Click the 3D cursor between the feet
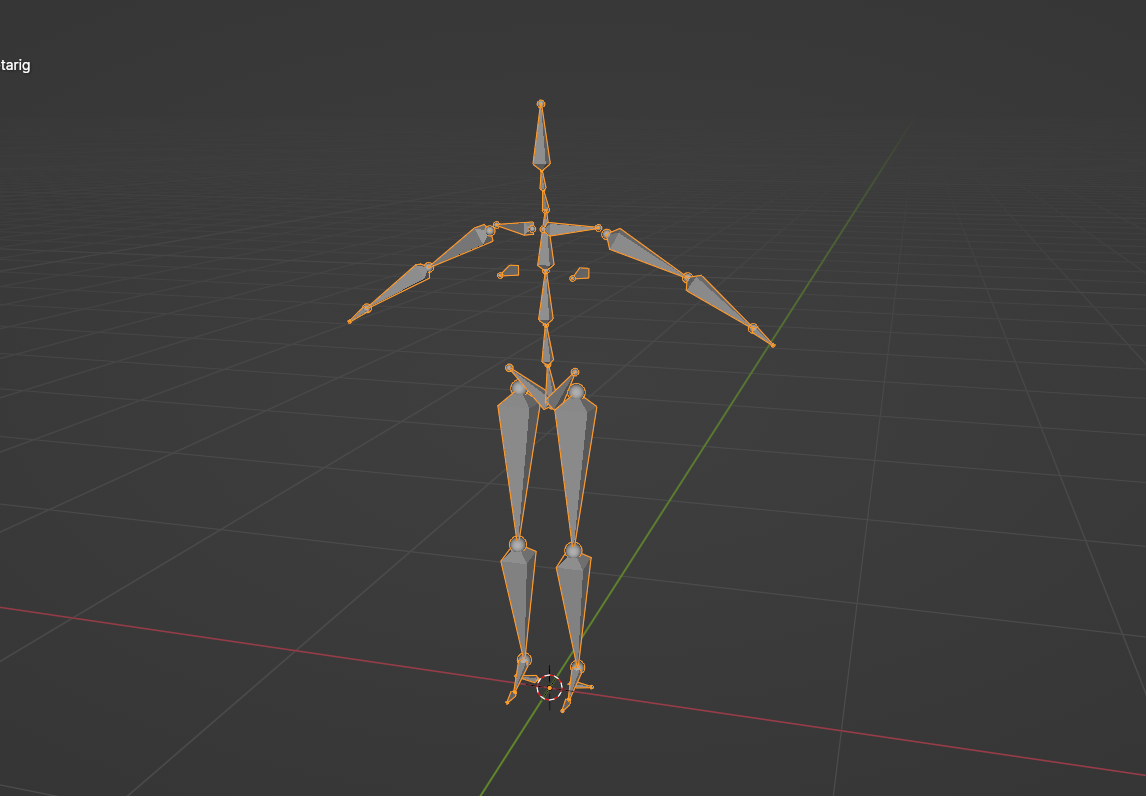1146x796 pixels. point(549,687)
